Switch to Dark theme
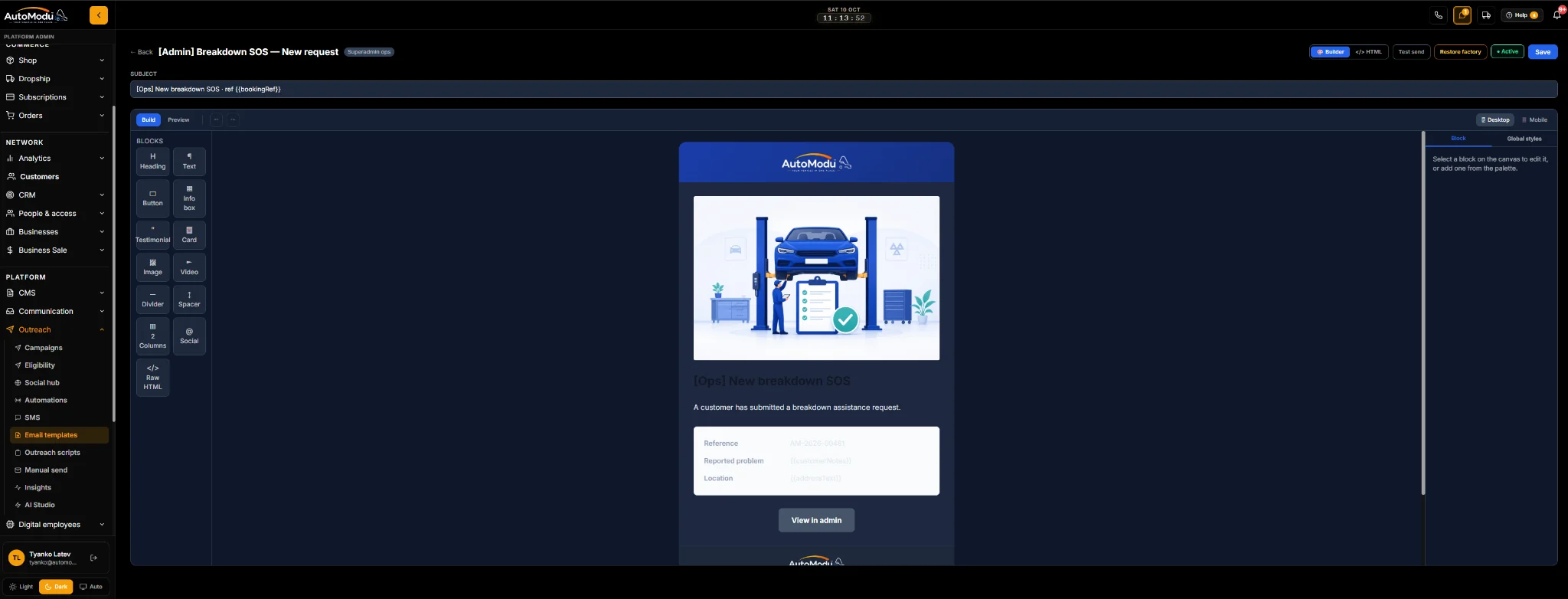 [56, 587]
